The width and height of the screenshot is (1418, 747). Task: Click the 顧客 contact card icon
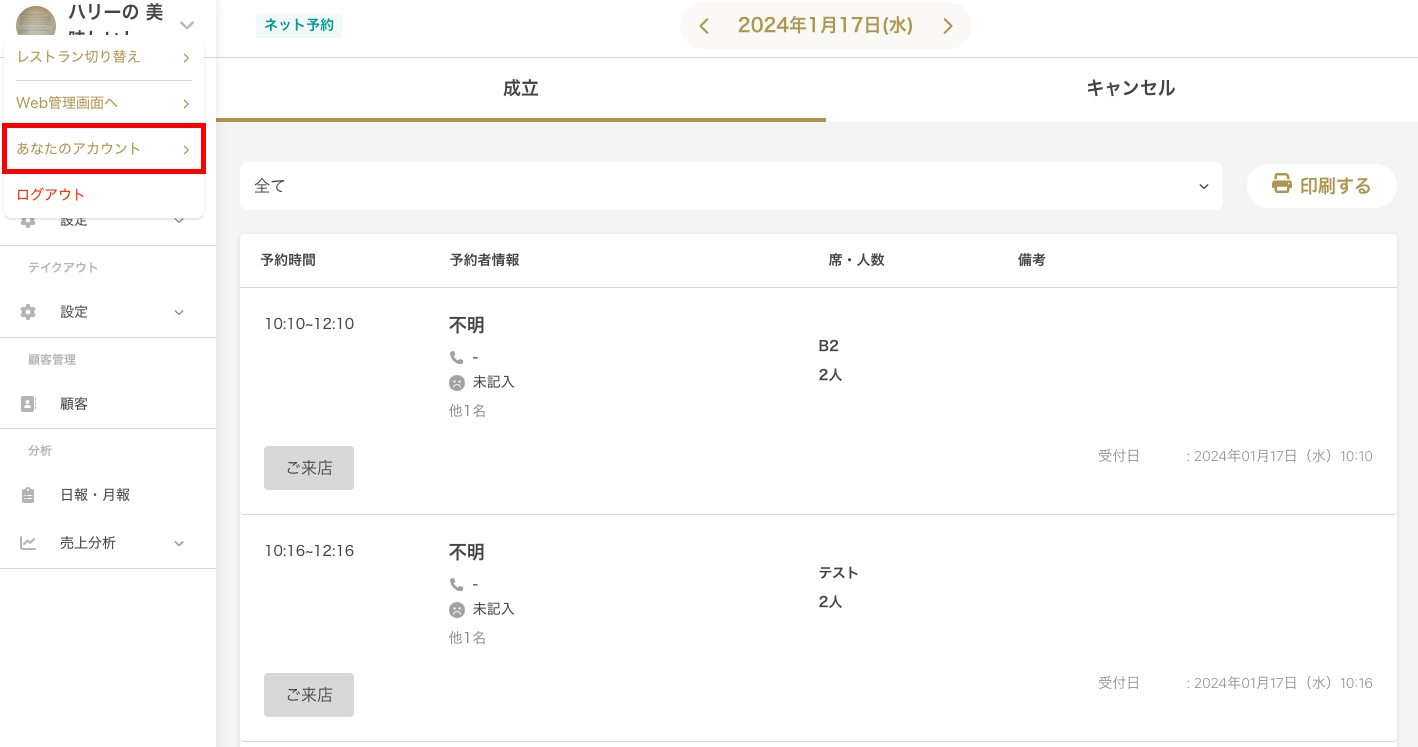(x=28, y=404)
